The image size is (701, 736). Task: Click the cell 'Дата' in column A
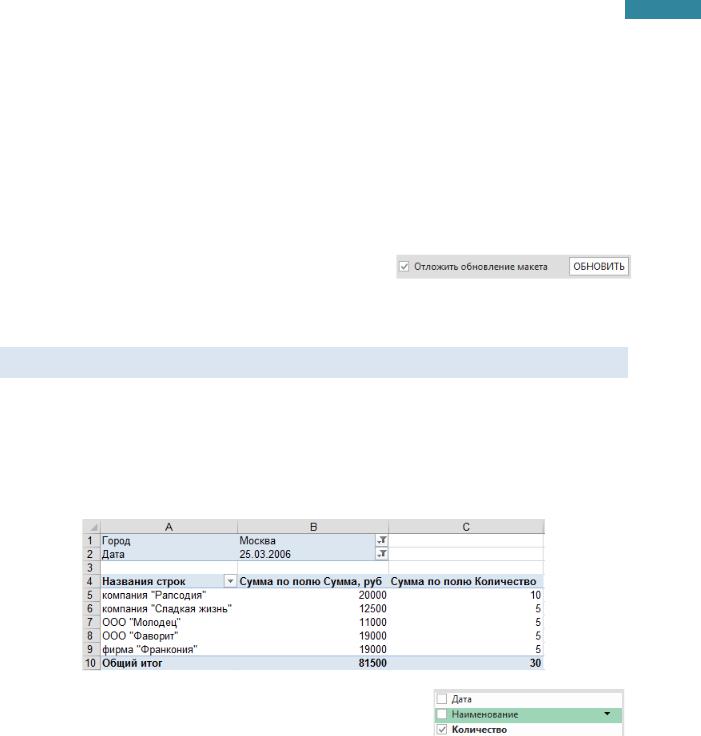tap(169, 554)
